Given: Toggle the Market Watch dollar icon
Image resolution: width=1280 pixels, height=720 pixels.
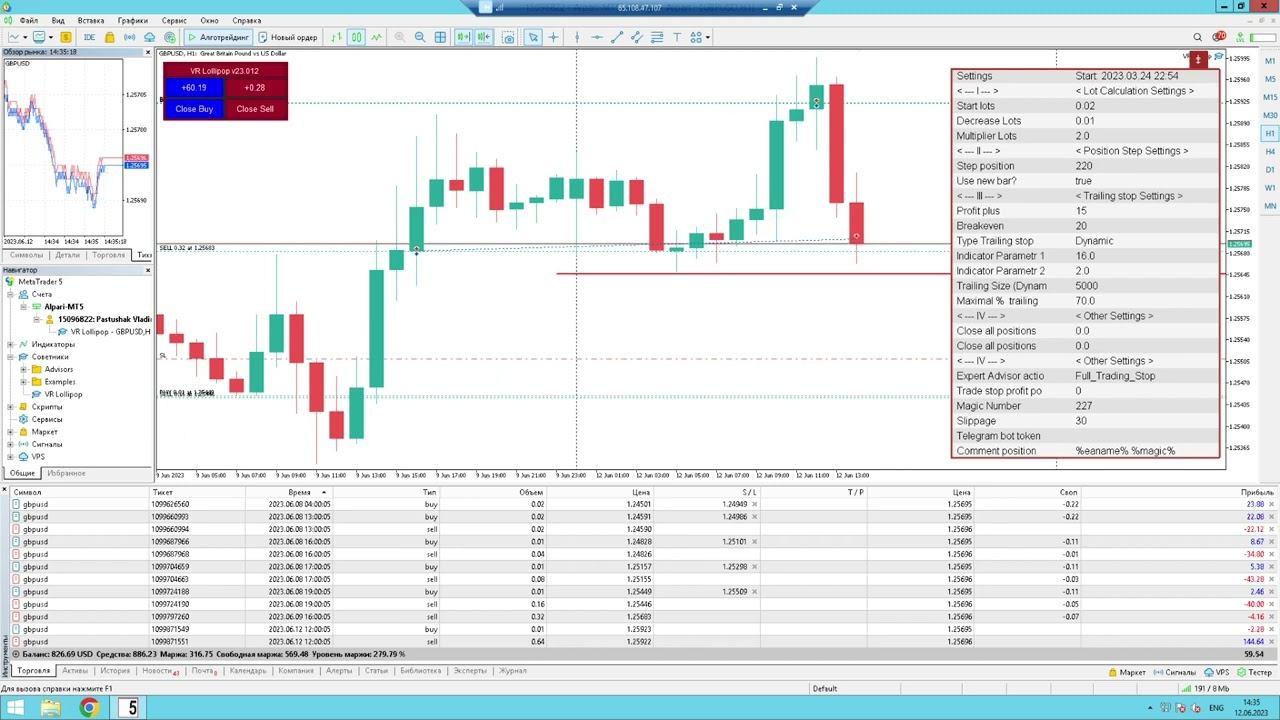Looking at the screenshot, I should (x=66, y=37).
